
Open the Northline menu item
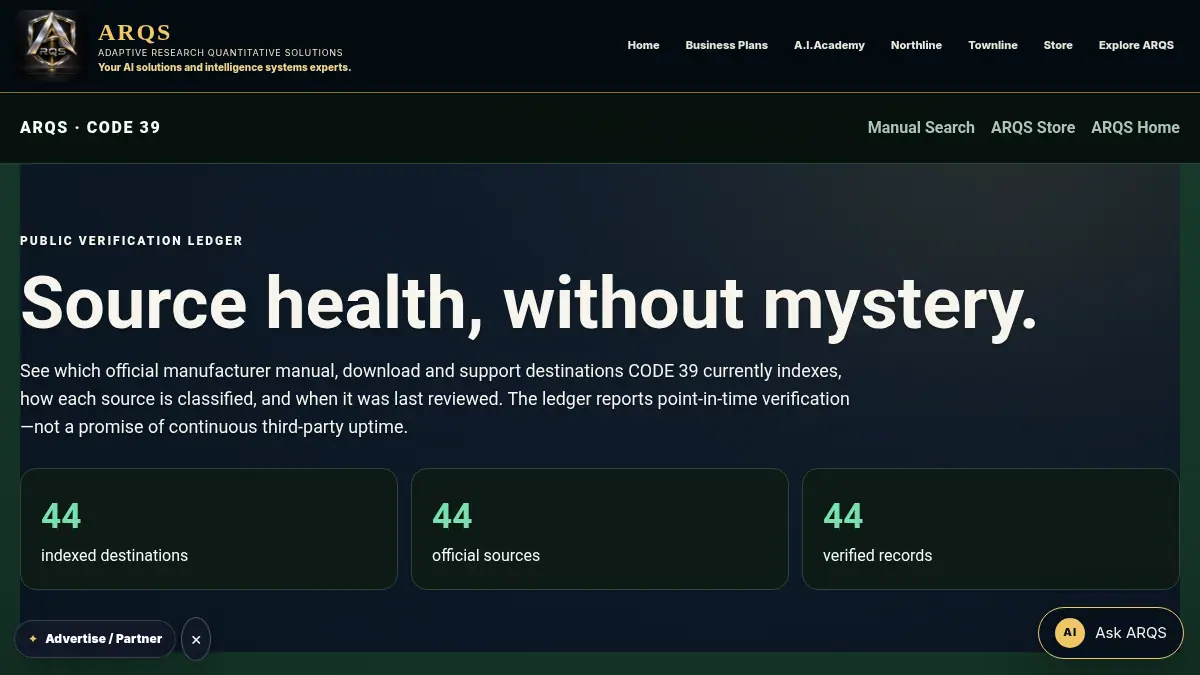(916, 45)
